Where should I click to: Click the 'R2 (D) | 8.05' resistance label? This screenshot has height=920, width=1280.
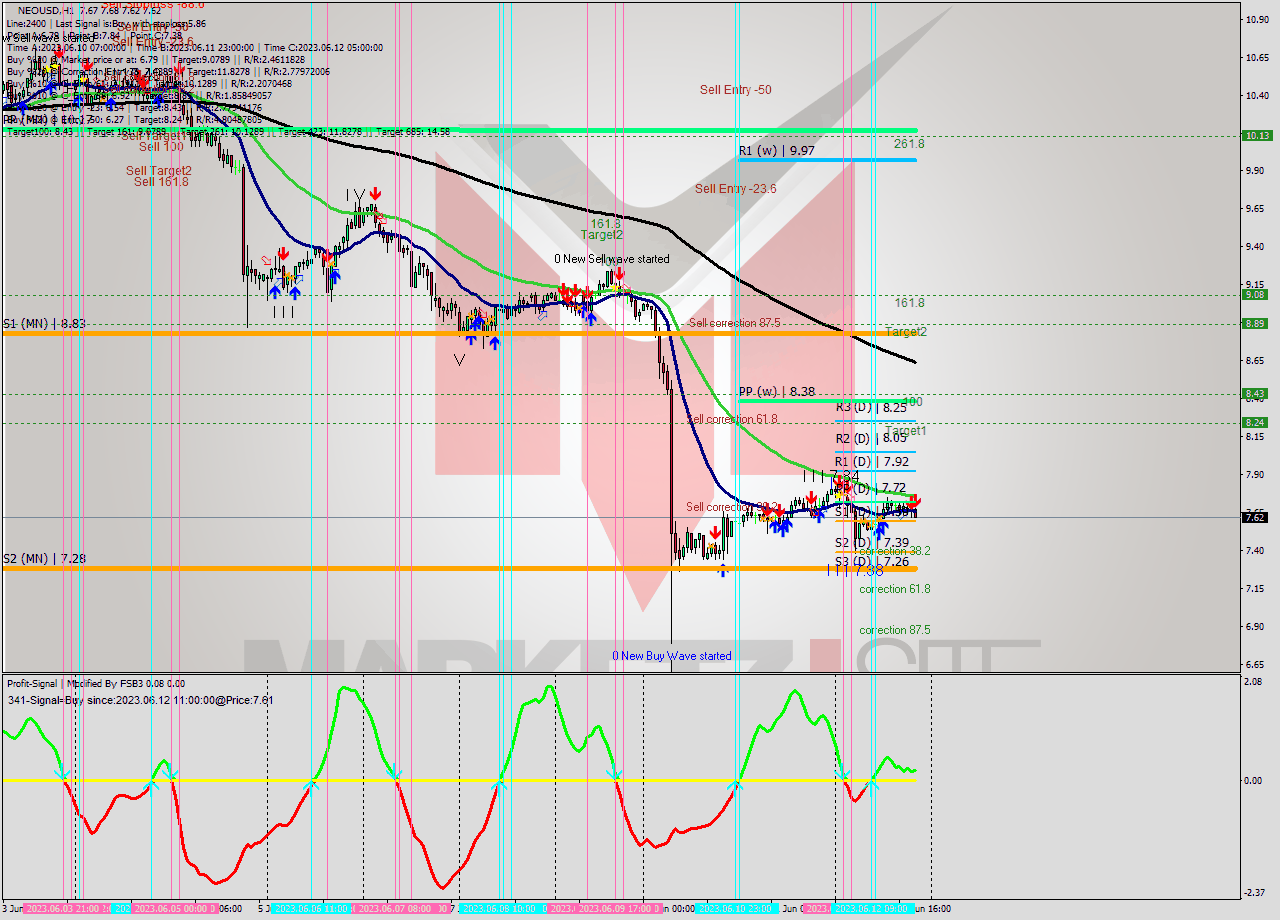tap(871, 438)
